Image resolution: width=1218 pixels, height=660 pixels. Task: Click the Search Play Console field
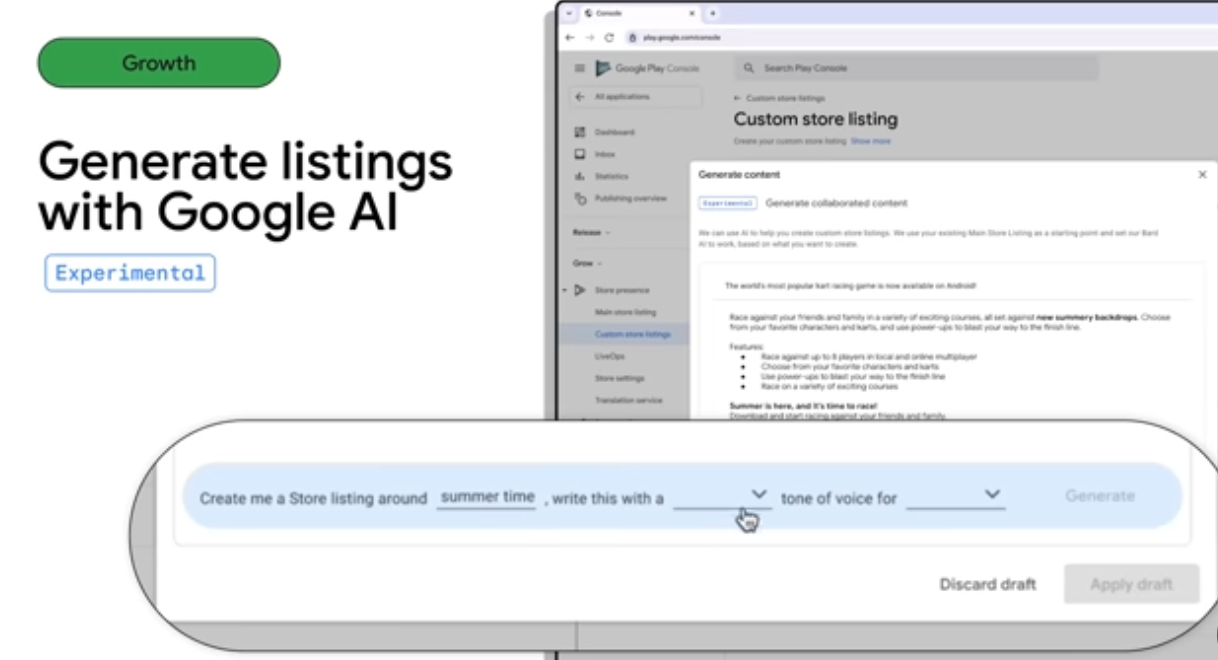pyautogui.click(x=916, y=68)
